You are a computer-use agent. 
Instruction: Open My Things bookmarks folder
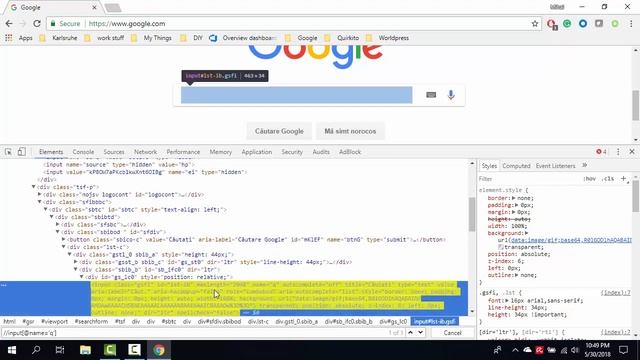(x=151, y=38)
